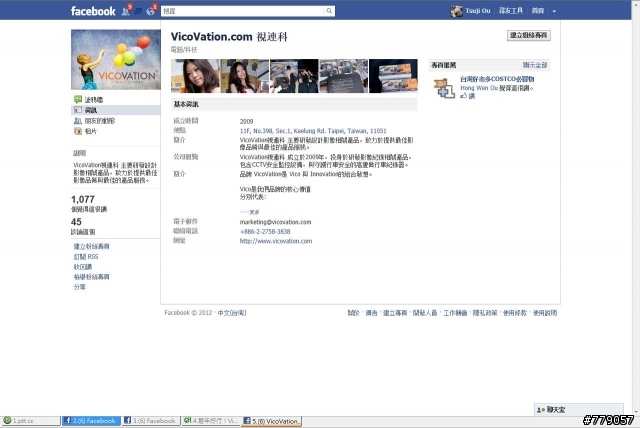Switch to the 2 (6) Facebook tab
This screenshot has height=428, width=640.
[x=91, y=421]
